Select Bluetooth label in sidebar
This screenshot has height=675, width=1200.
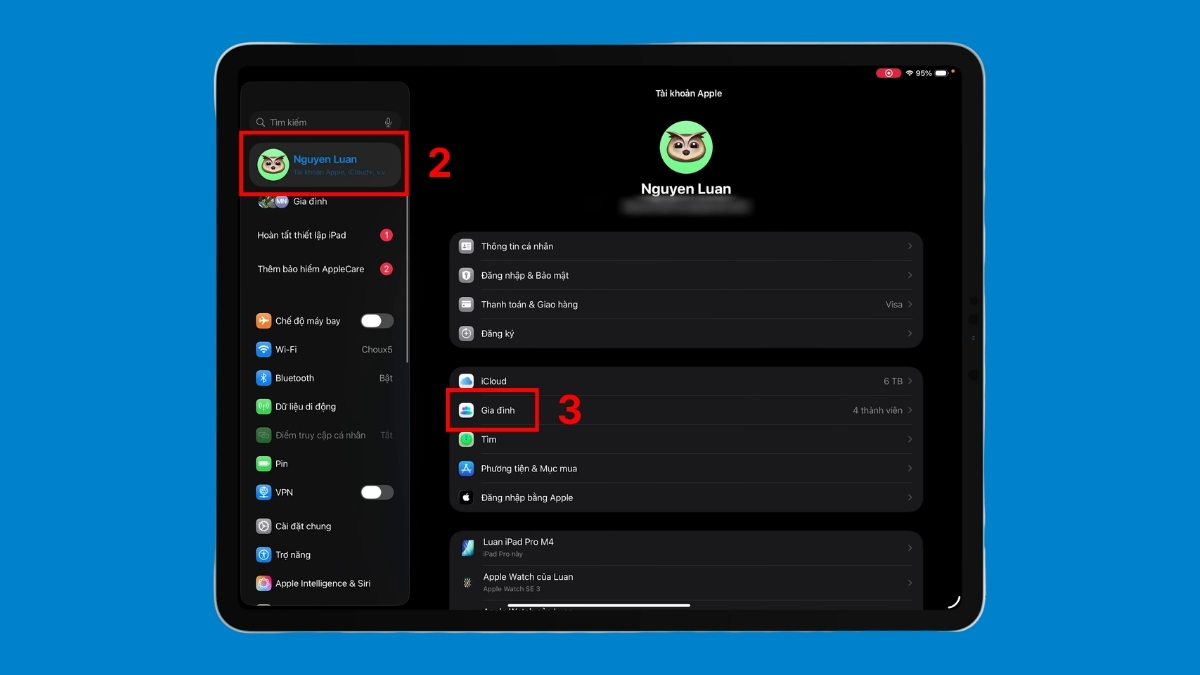tap(295, 378)
